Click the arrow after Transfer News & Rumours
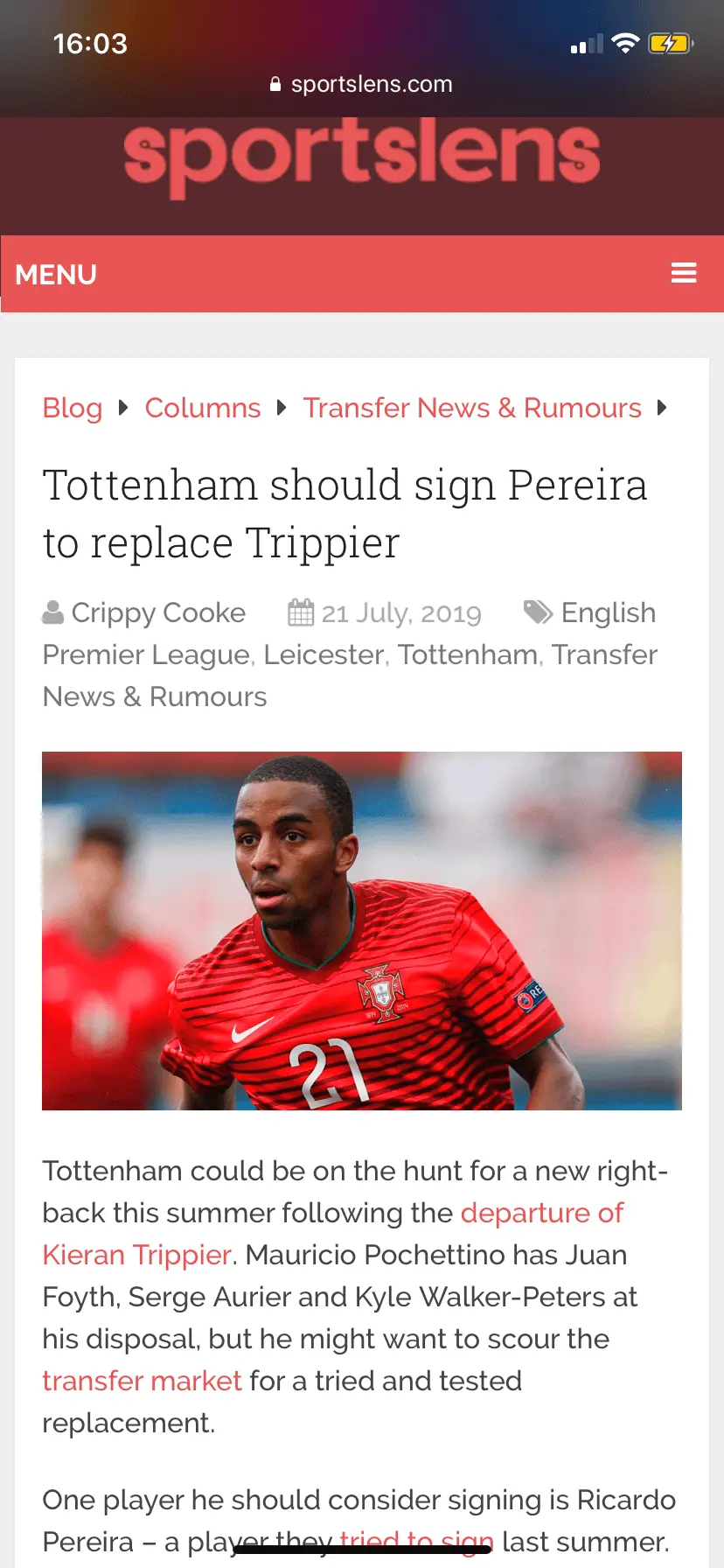Viewport: 724px width, 1568px height. pos(662,408)
